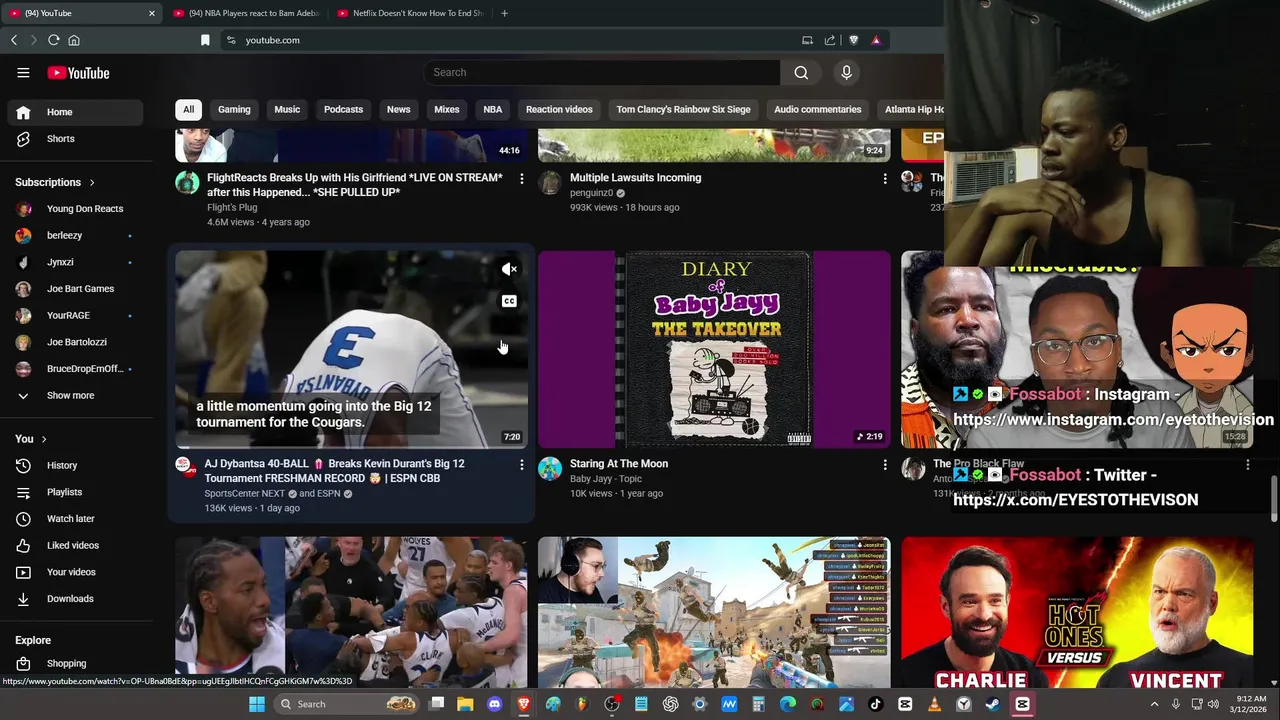The height and width of the screenshot is (720, 1280).
Task: Open History in the sidebar
Action: pyautogui.click(x=75, y=465)
